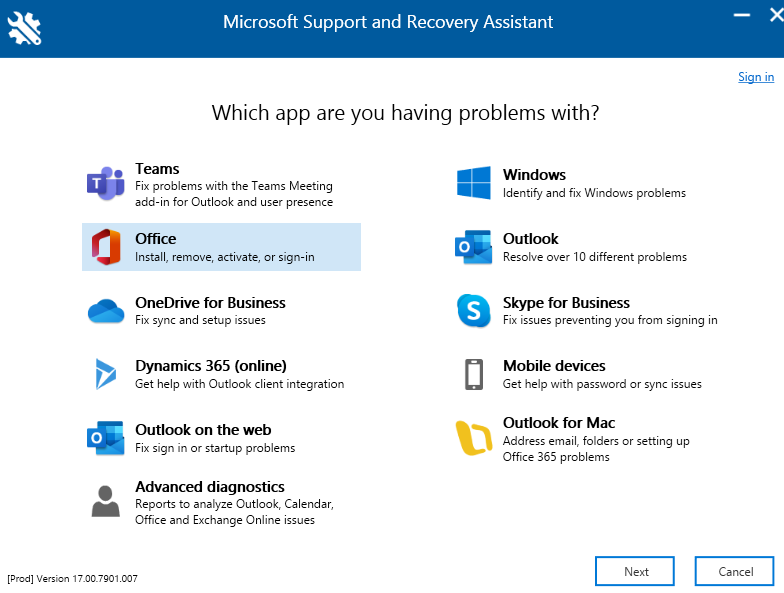
Task: Click 'Get help with Outlook client integration' text
Action: [x=240, y=384]
